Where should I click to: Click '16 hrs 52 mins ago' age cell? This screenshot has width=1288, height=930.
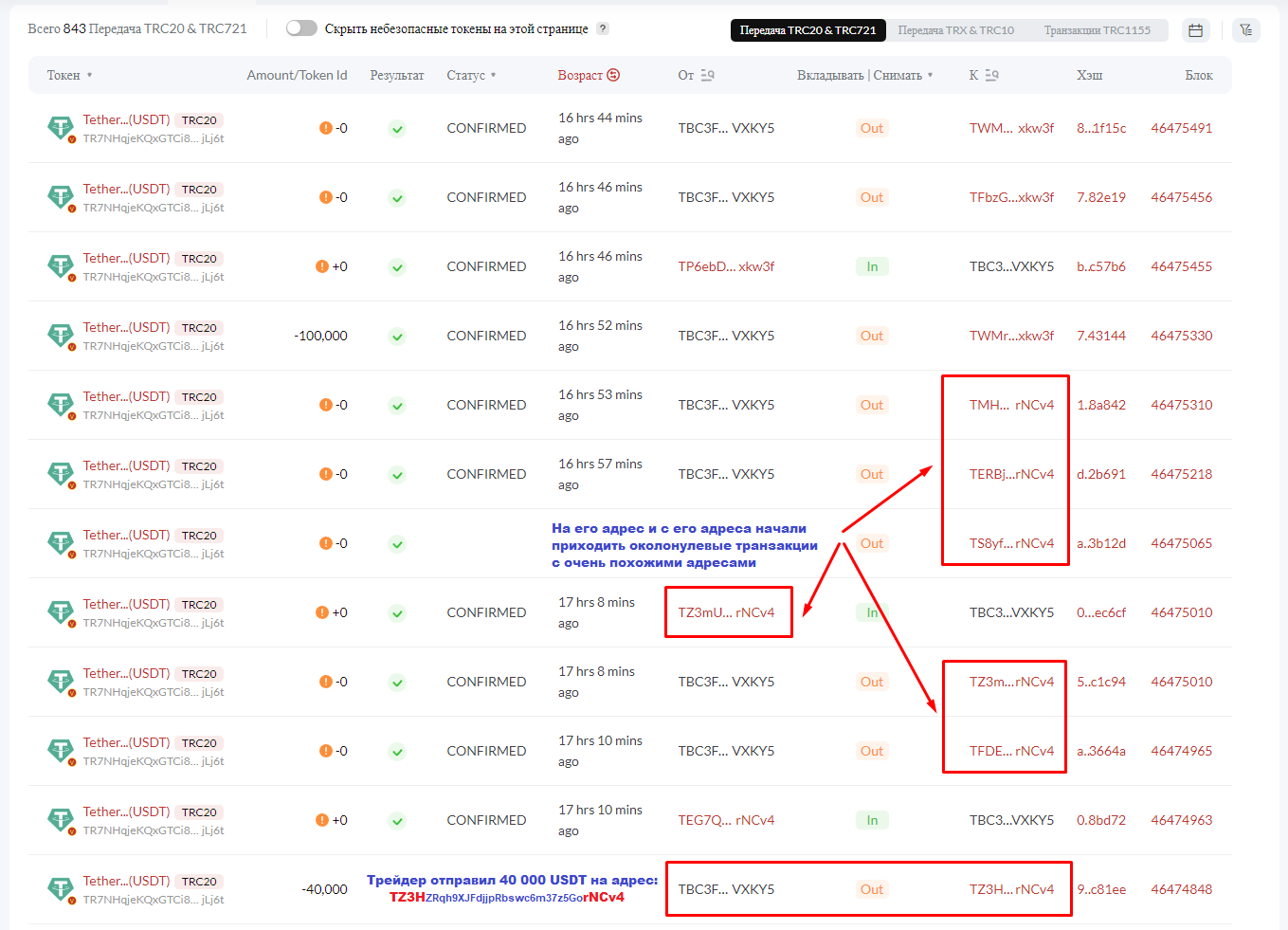[600, 336]
